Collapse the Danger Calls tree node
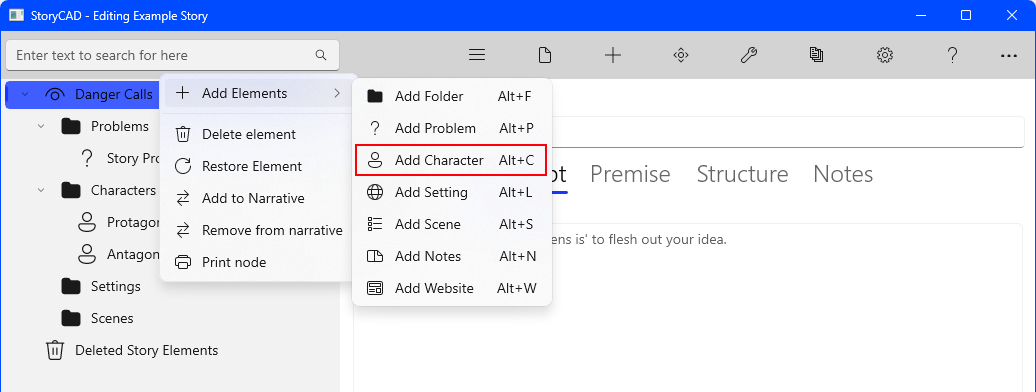Image resolution: width=1036 pixels, height=392 pixels. pos(25,95)
